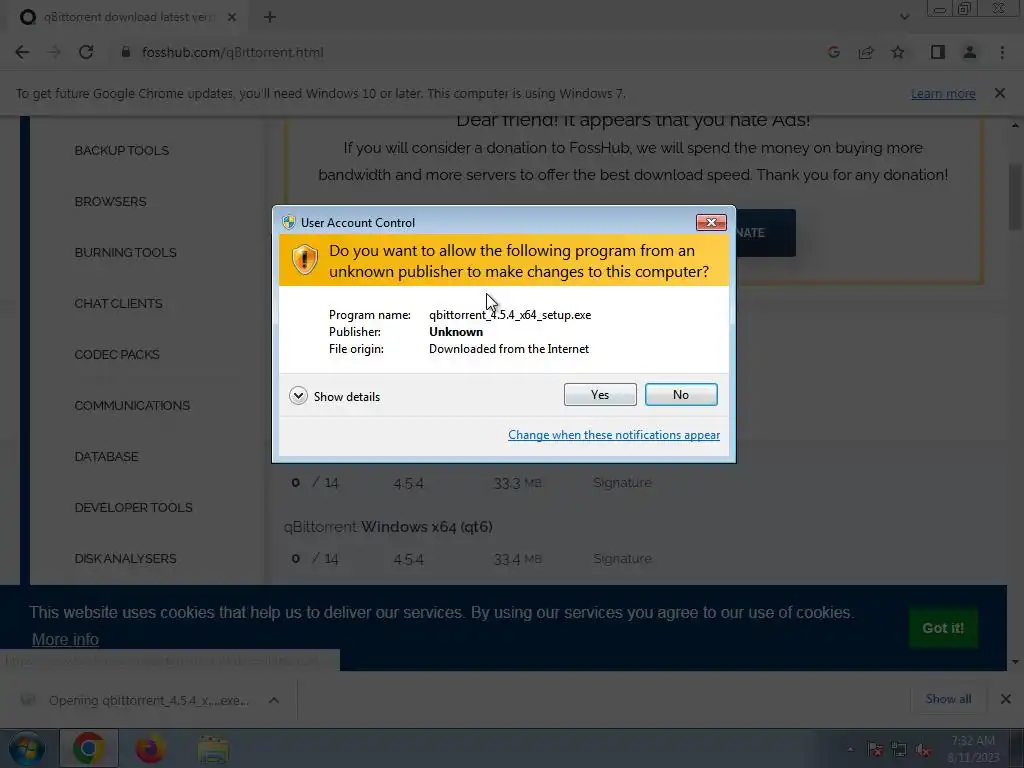Open BROWSERS category
1024x768 pixels.
point(110,201)
